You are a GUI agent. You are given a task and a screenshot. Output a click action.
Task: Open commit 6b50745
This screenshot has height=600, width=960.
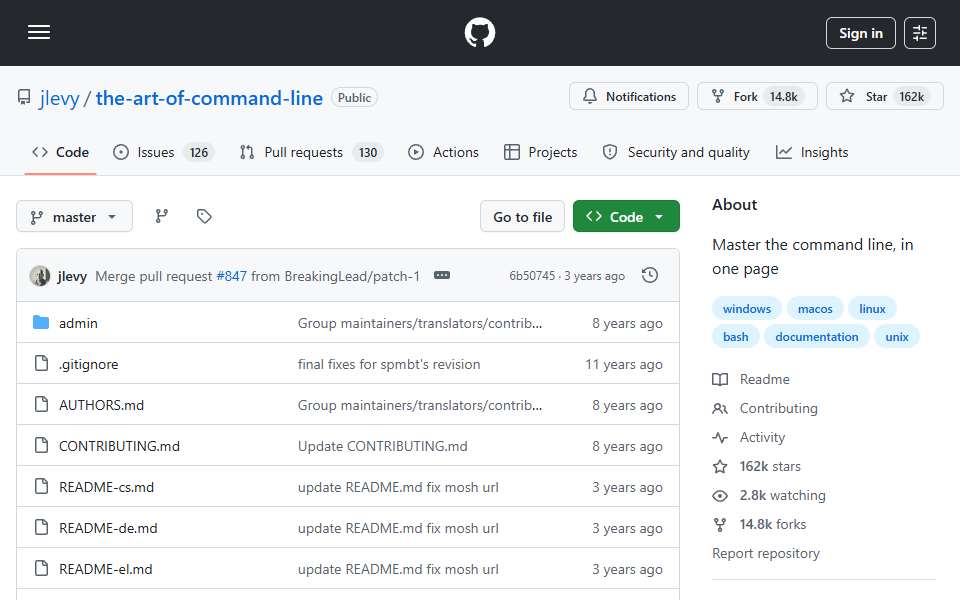(531, 276)
